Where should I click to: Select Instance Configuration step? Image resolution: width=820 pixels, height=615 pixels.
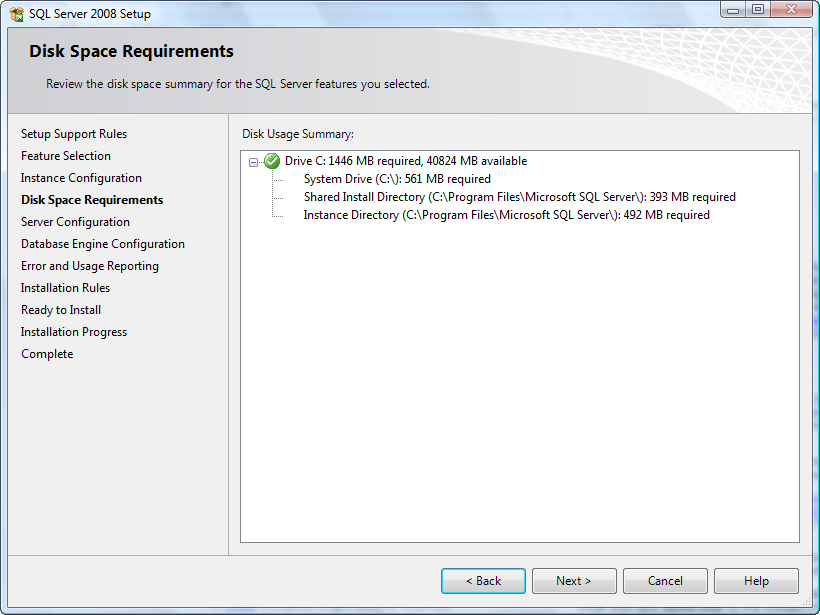click(81, 178)
